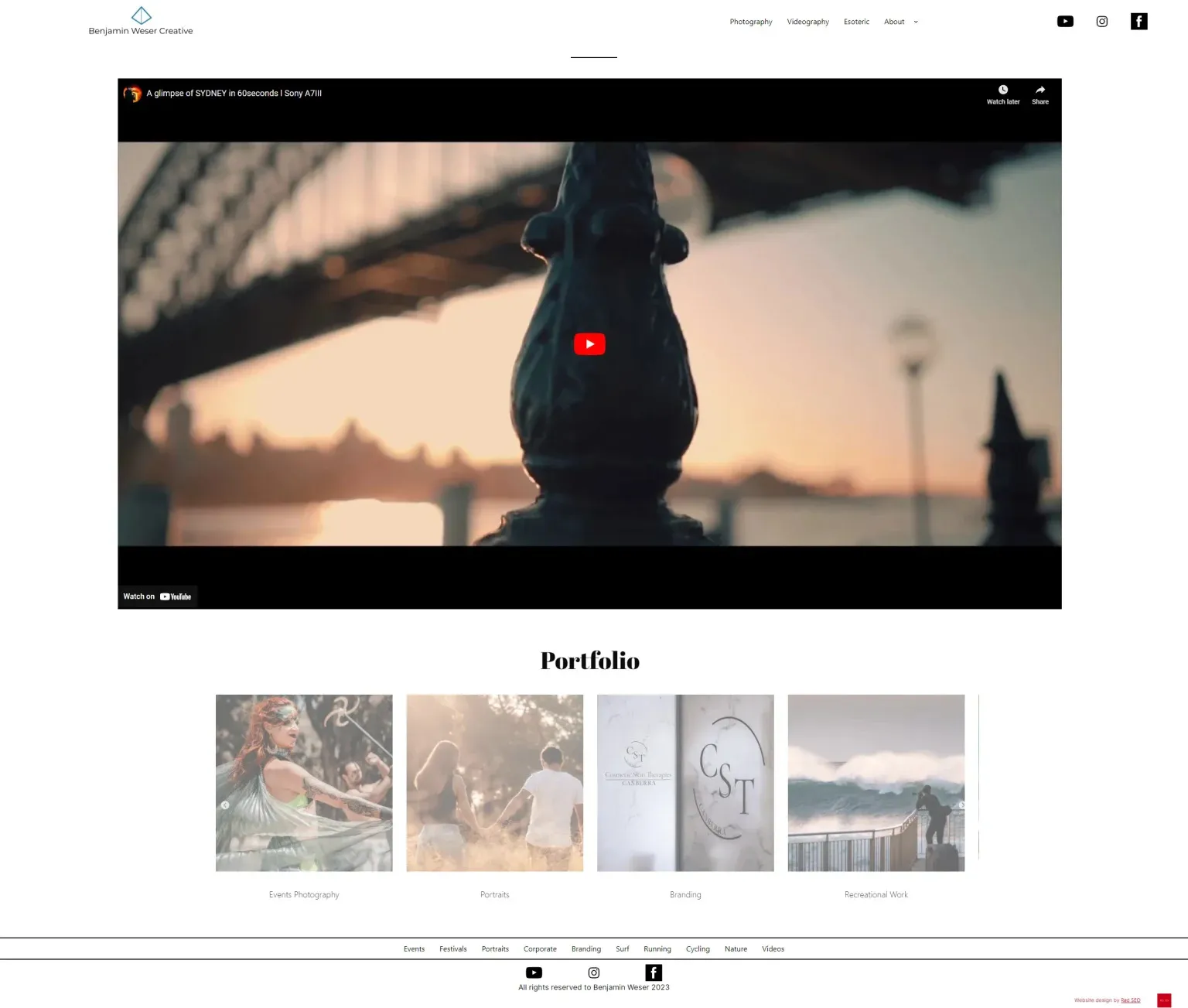Screen dimensions: 1188x1008
Task: Open the Events Photography portfolio thumbnail
Action: (x=304, y=782)
